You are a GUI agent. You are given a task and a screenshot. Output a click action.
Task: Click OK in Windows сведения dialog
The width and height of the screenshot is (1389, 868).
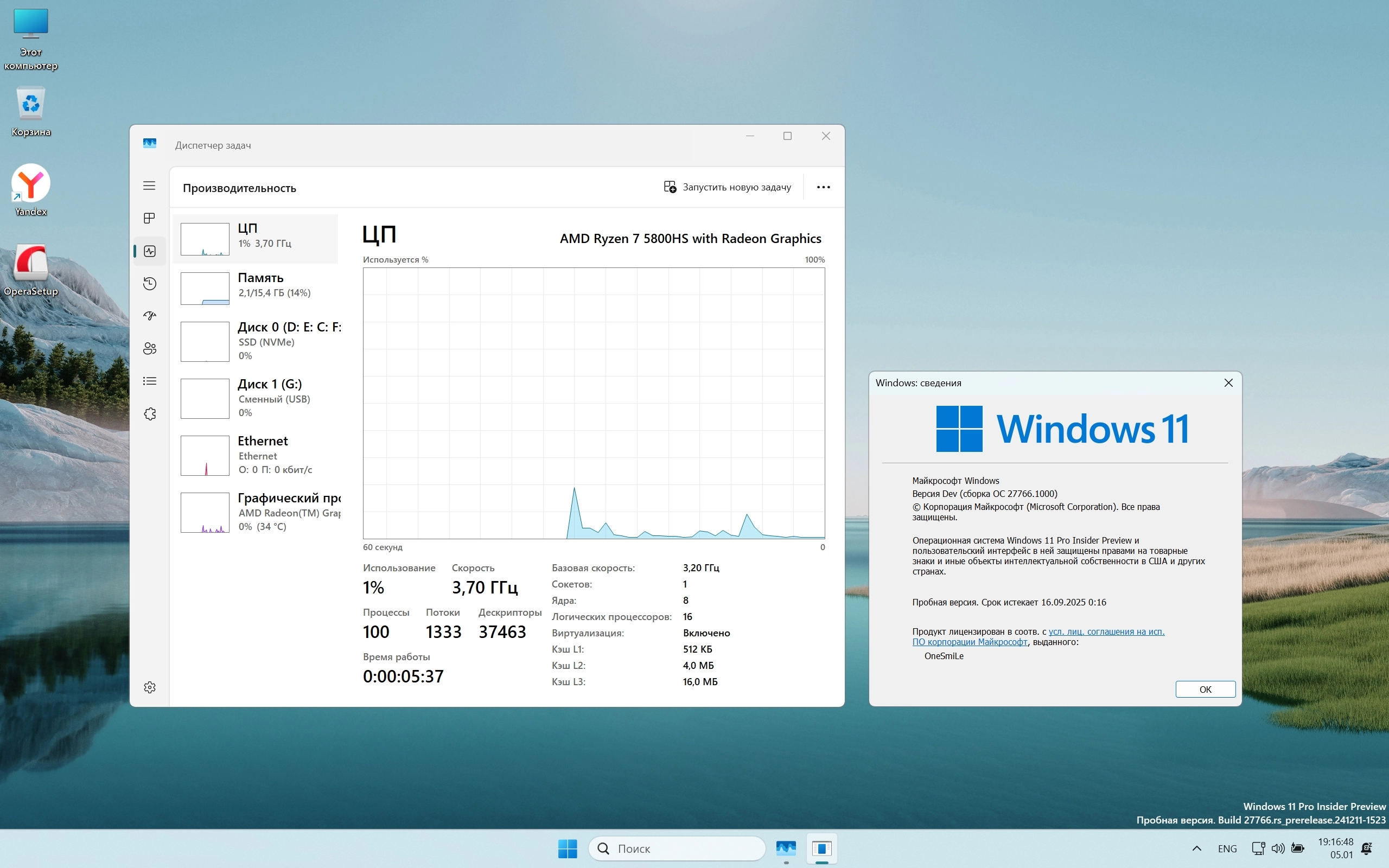(1205, 689)
